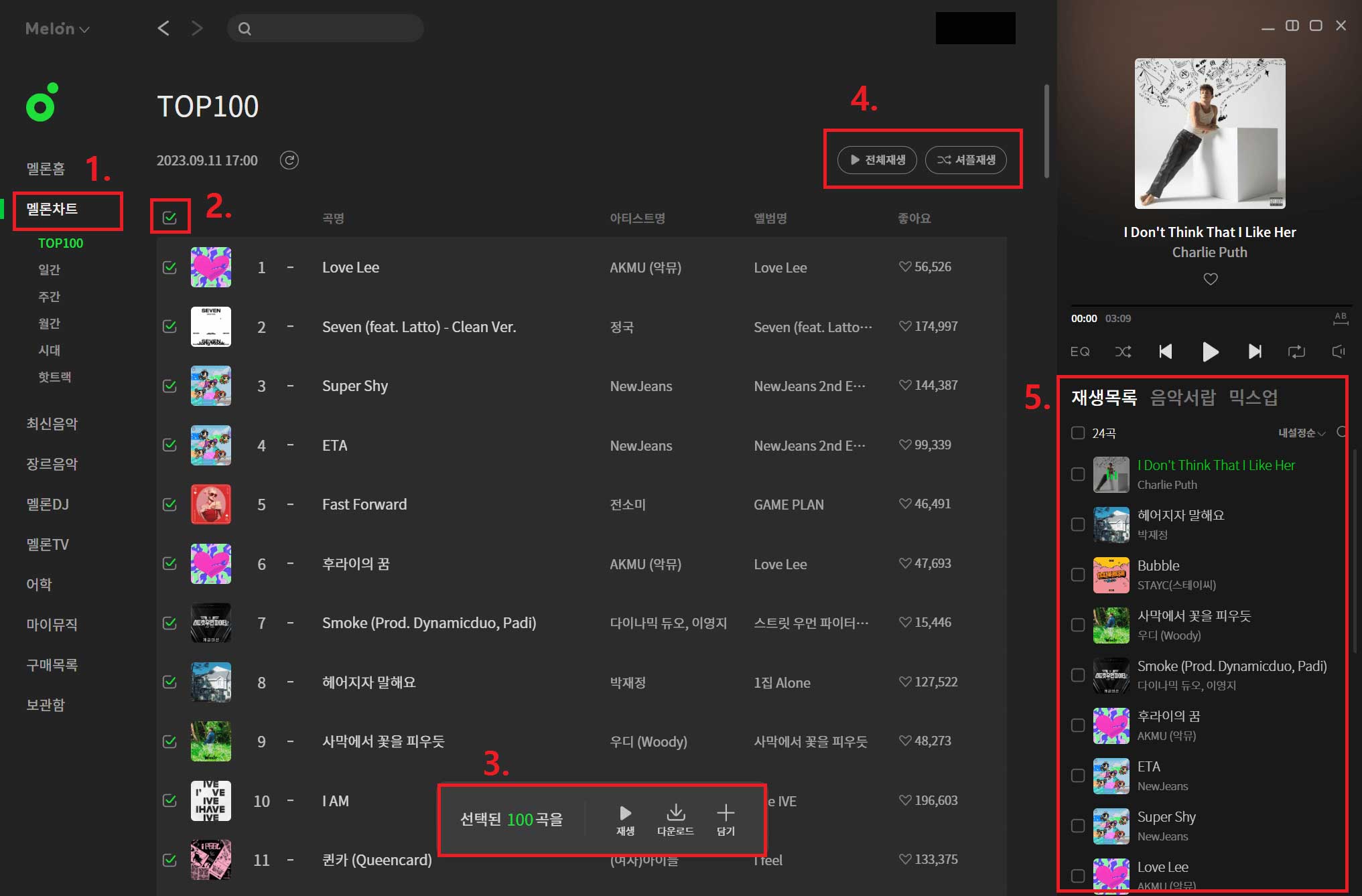This screenshot has height=896, width=1362.
Task: Download the selected 100 songs
Action: click(x=675, y=818)
